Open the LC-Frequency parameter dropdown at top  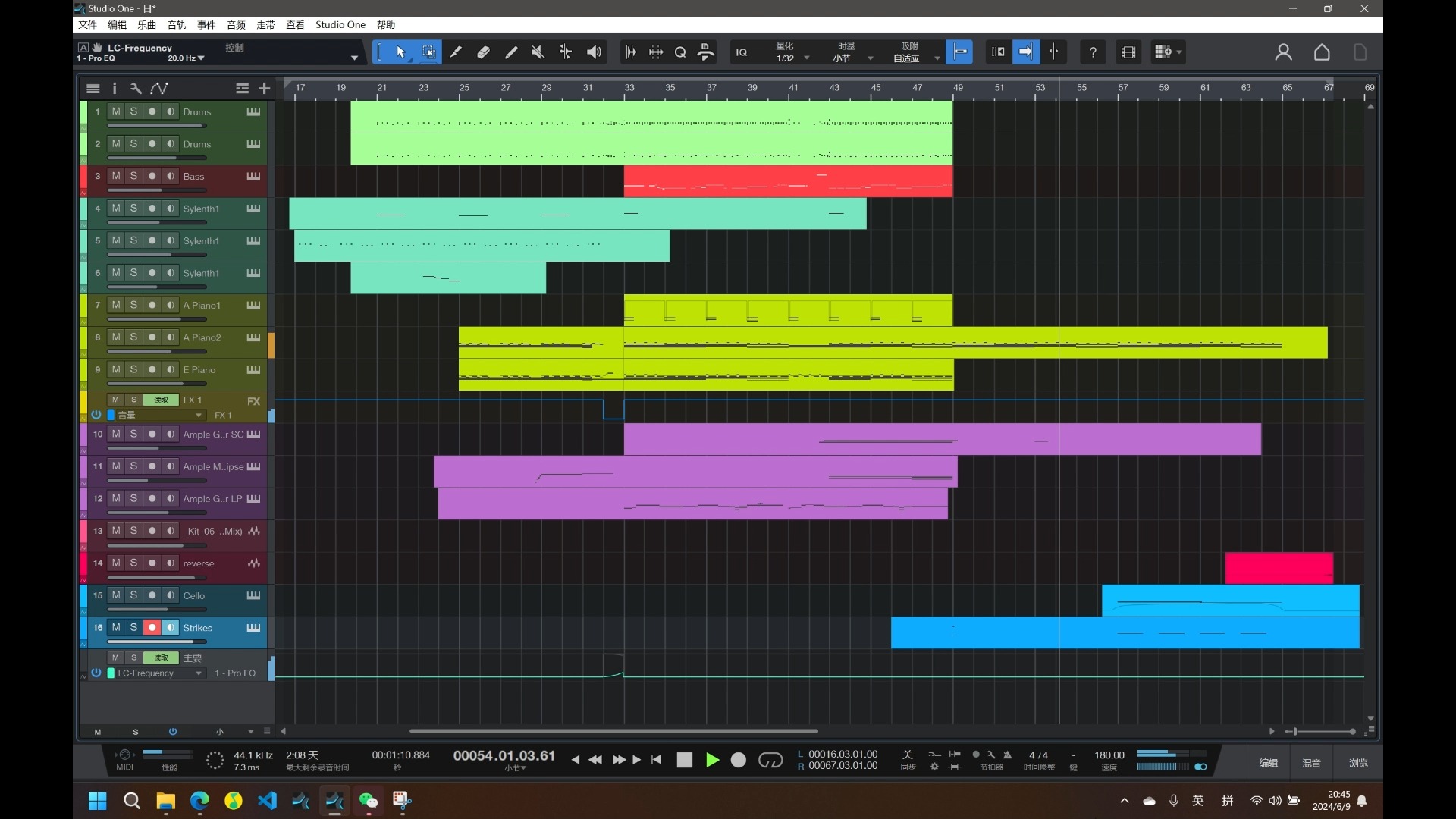click(354, 58)
